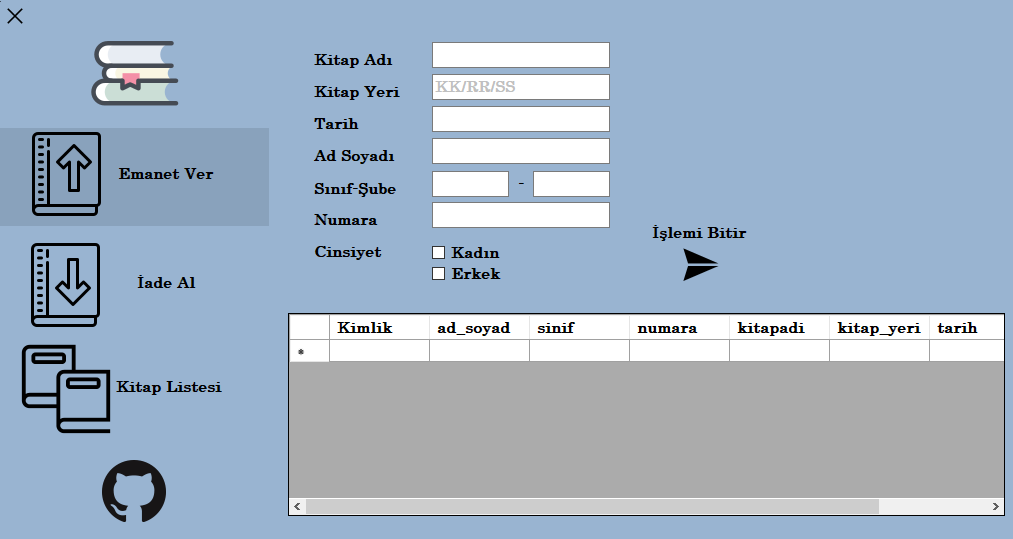This screenshot has width=1013, height=539.
Task: Click the Kitap Adı label
Action: (x=353, y=59)
